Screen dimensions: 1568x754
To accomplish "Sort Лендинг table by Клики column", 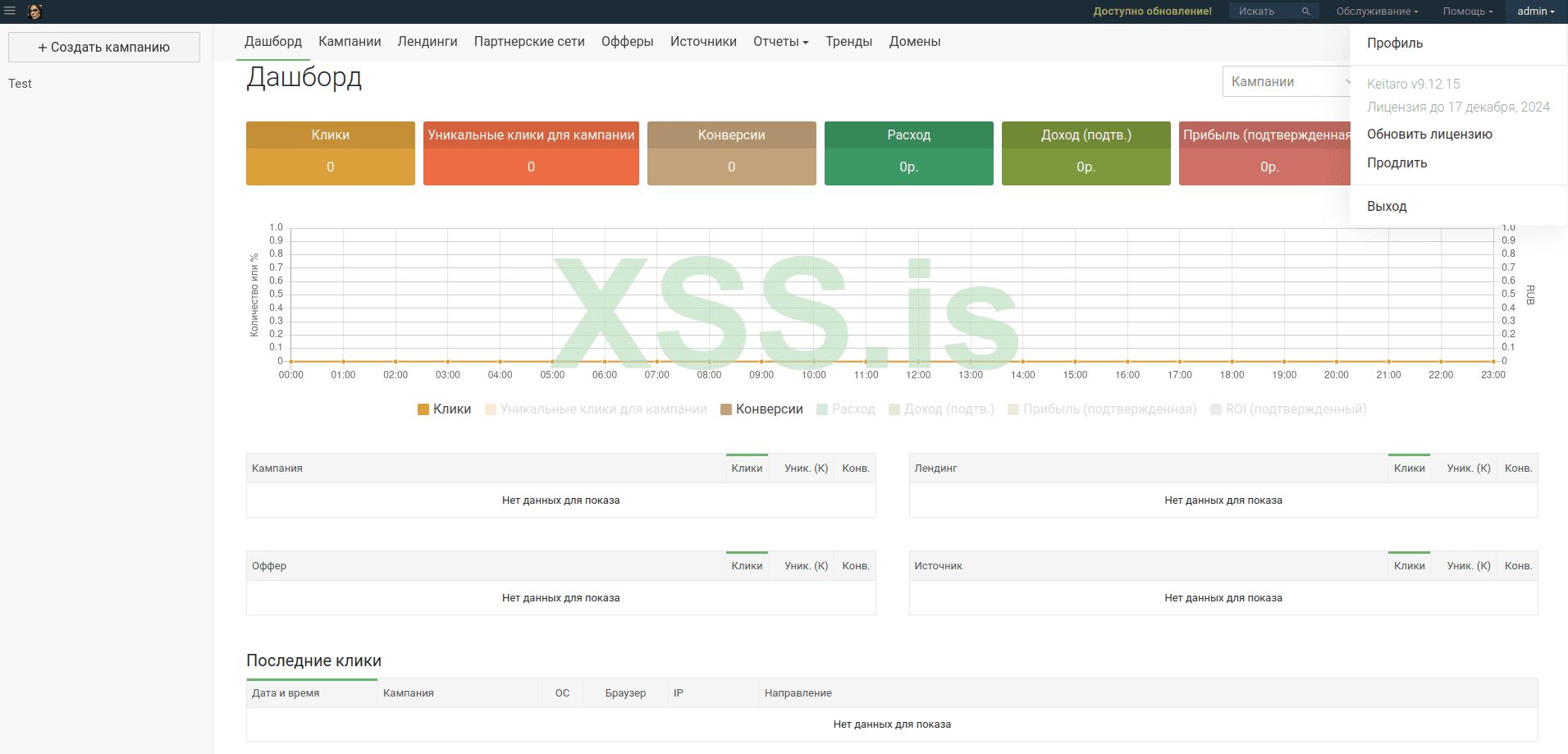I will pos(1409,468).
